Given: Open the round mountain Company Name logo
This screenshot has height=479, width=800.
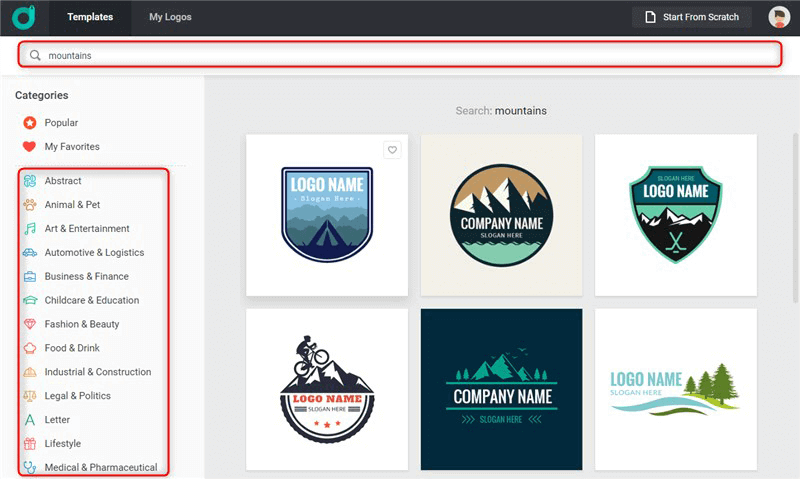Looking at the screenshot, I should point(501,215).
